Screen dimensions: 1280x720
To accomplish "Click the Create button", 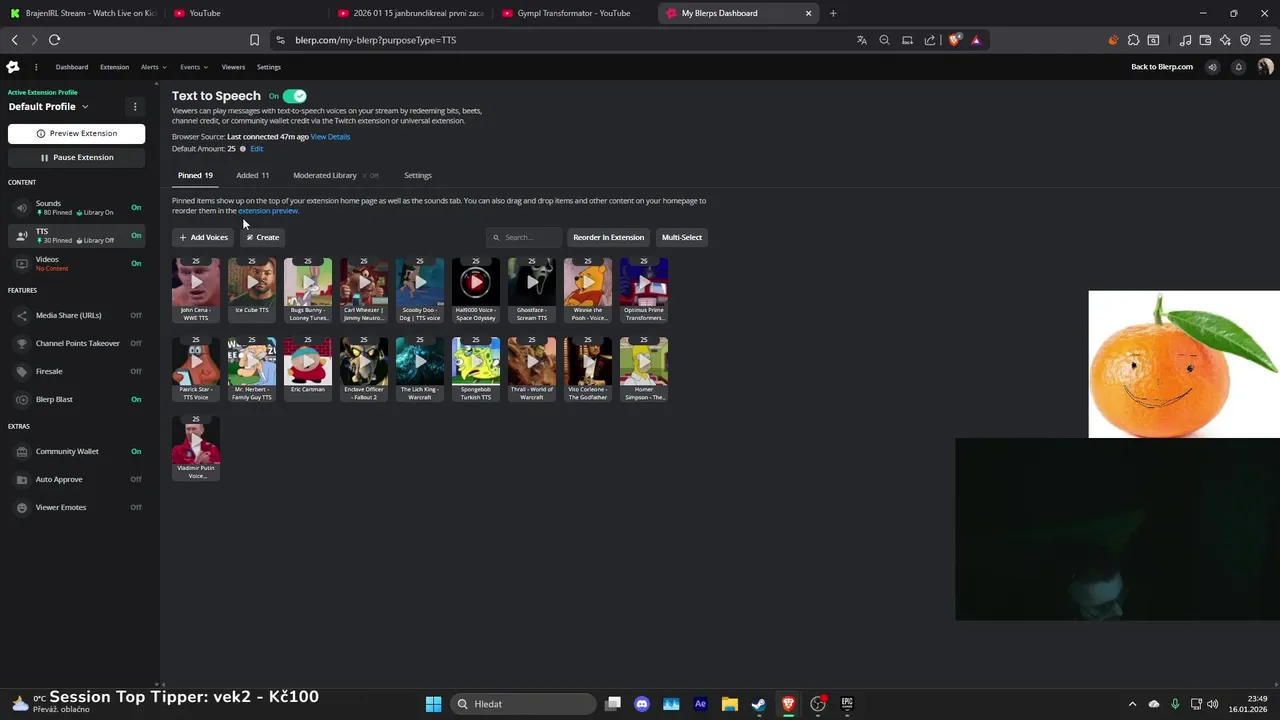I will tap(263, 237).
